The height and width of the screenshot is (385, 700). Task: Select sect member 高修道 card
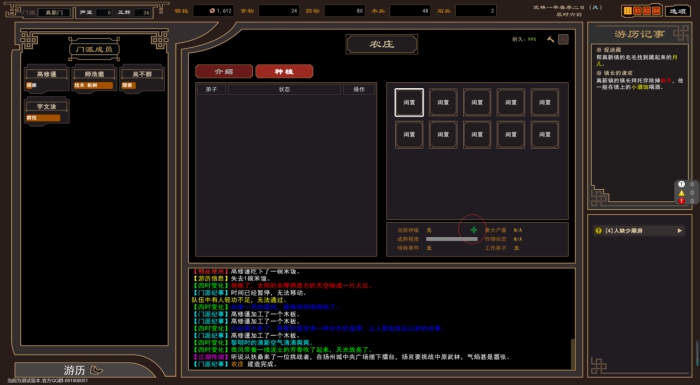pos(47,79)
